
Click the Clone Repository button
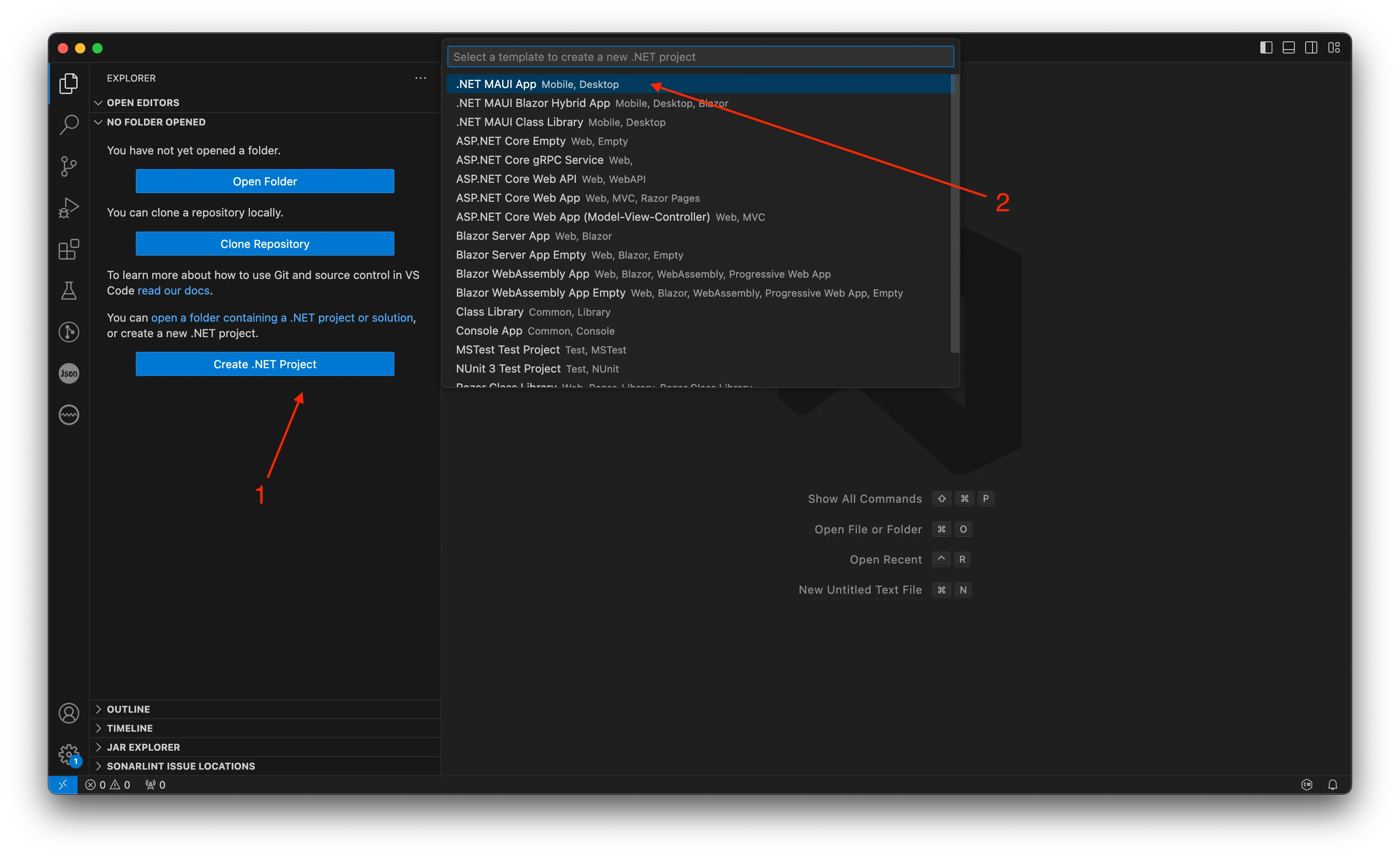coord(265,244)
